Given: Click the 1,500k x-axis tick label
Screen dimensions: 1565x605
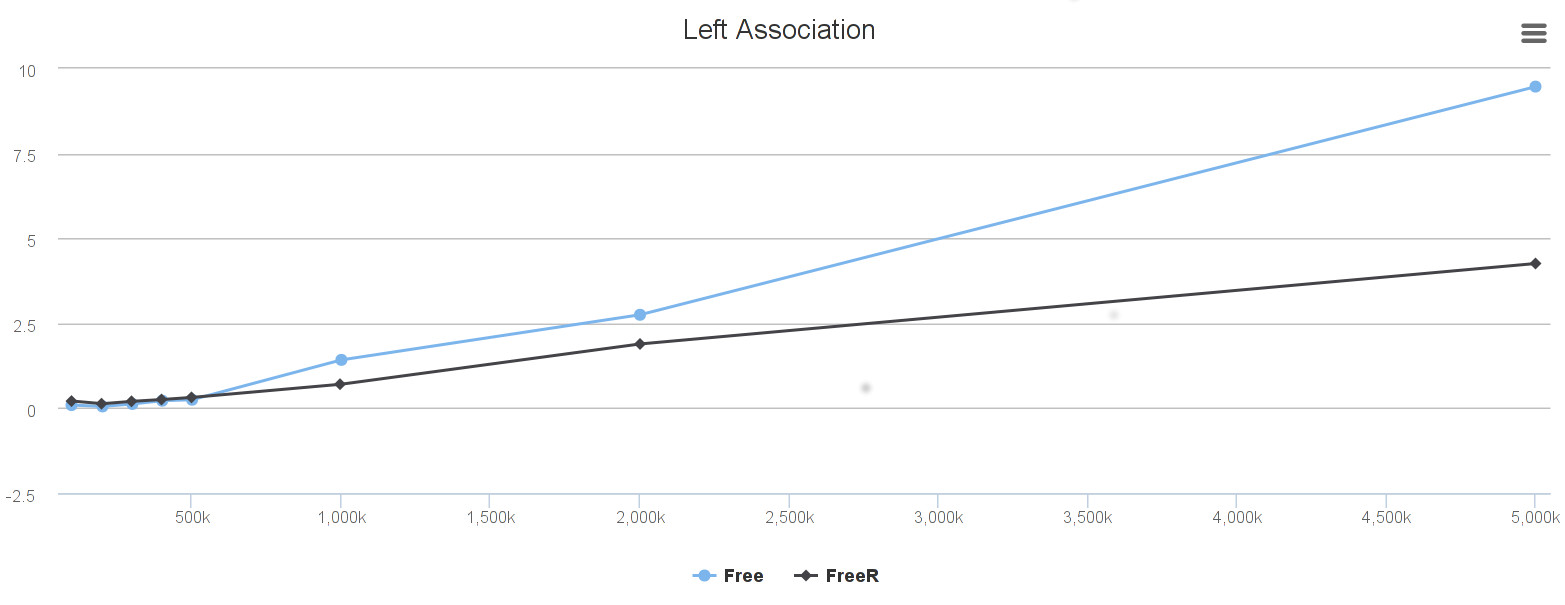Looking at the screenshot, I should tap(489, 517).
